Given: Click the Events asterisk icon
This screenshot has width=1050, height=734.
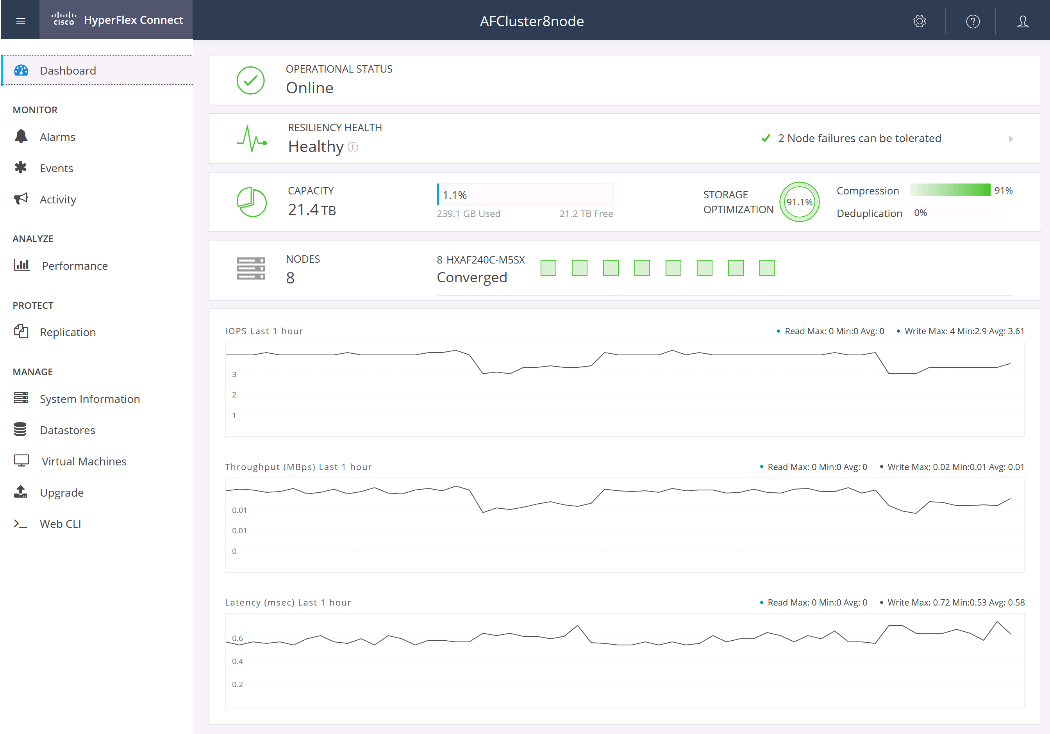Looking at the screenshot, I should 21,167.
